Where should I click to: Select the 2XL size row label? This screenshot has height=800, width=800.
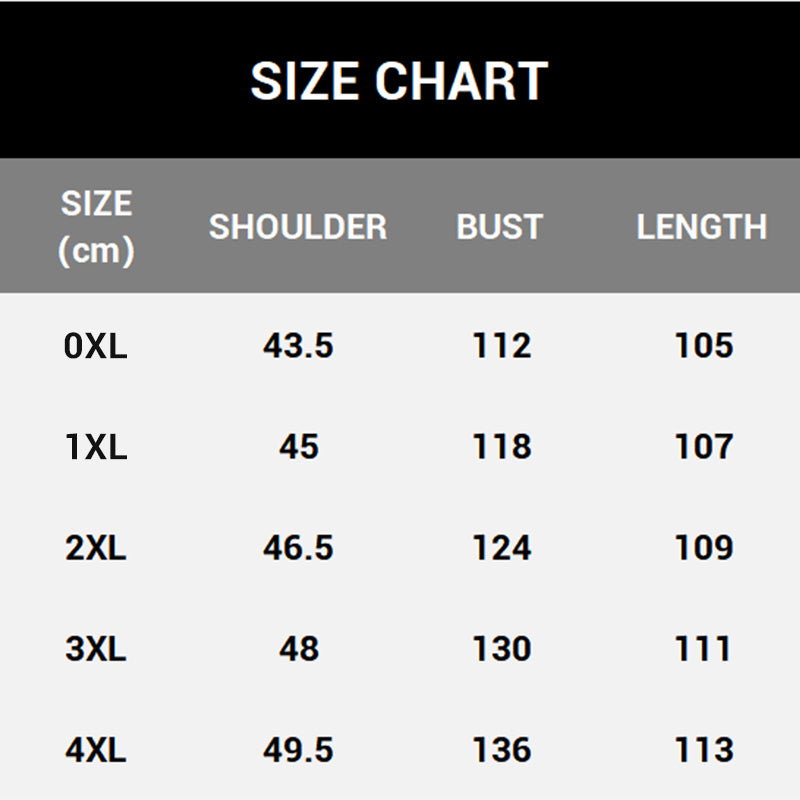pyautogui.click(x=96, y=548)
